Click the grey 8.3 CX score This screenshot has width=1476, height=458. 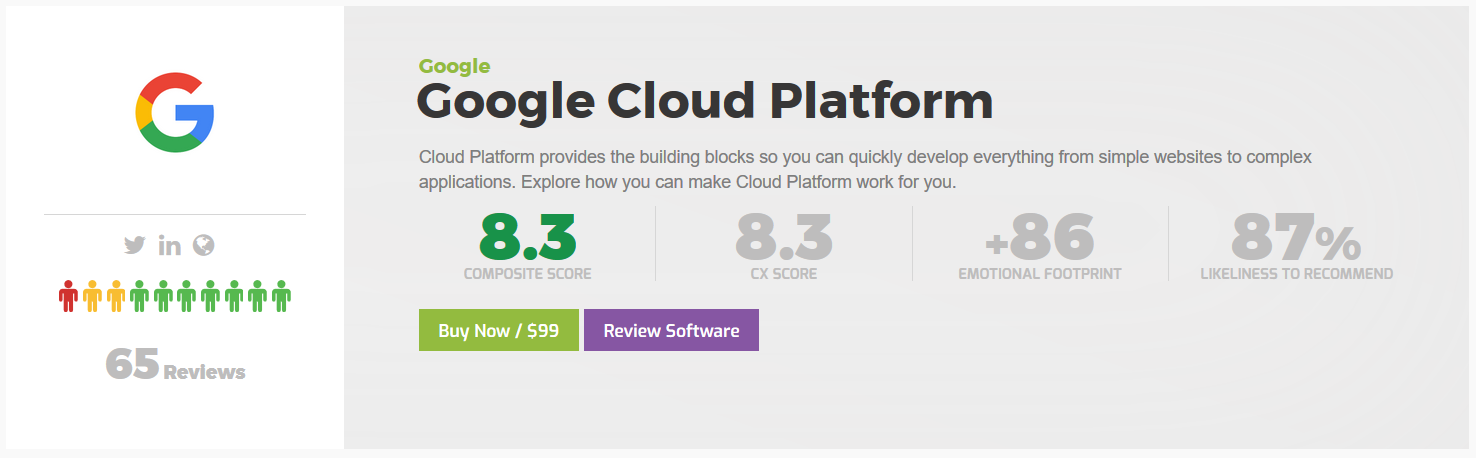coord(783,238)
